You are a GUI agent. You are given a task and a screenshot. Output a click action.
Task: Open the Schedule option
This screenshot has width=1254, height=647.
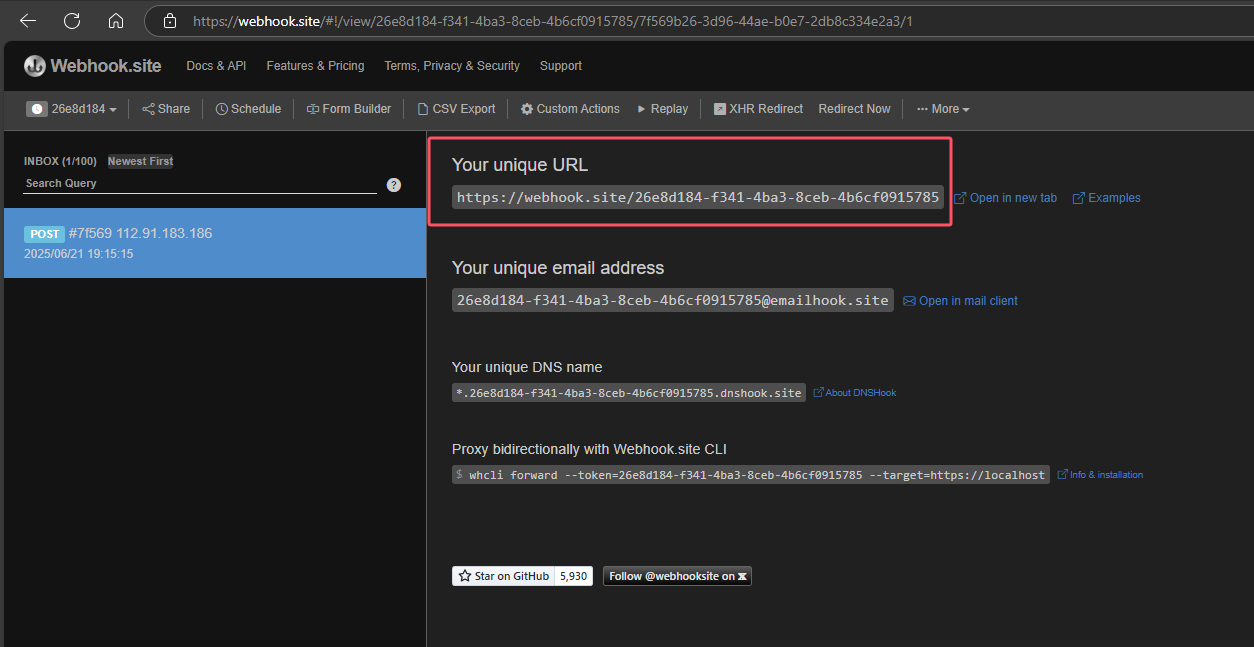248,109
